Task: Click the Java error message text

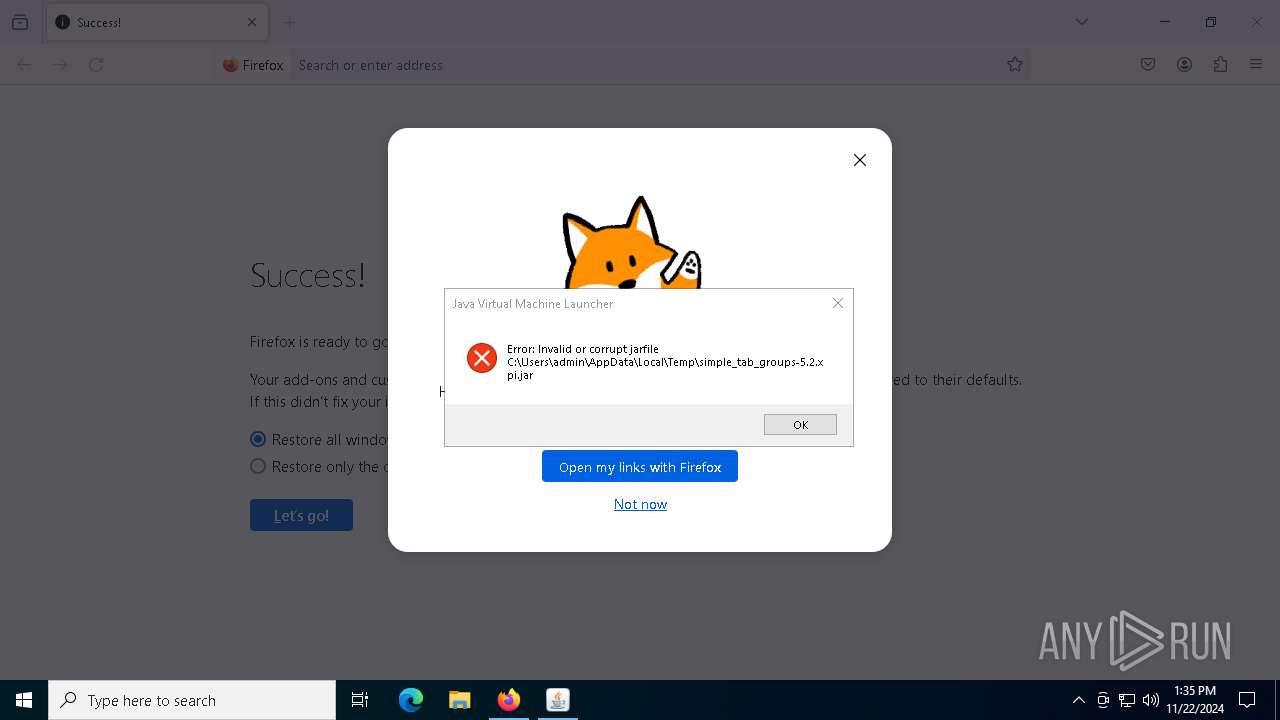Action: pos(665,362)
